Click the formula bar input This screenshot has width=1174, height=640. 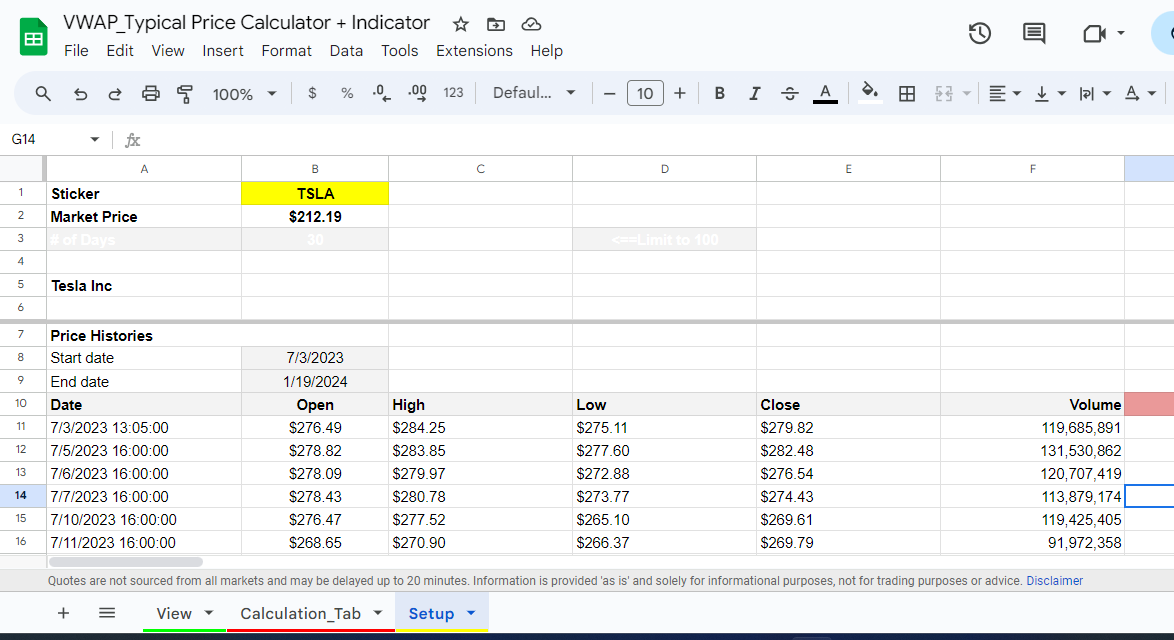coord(659,140)
